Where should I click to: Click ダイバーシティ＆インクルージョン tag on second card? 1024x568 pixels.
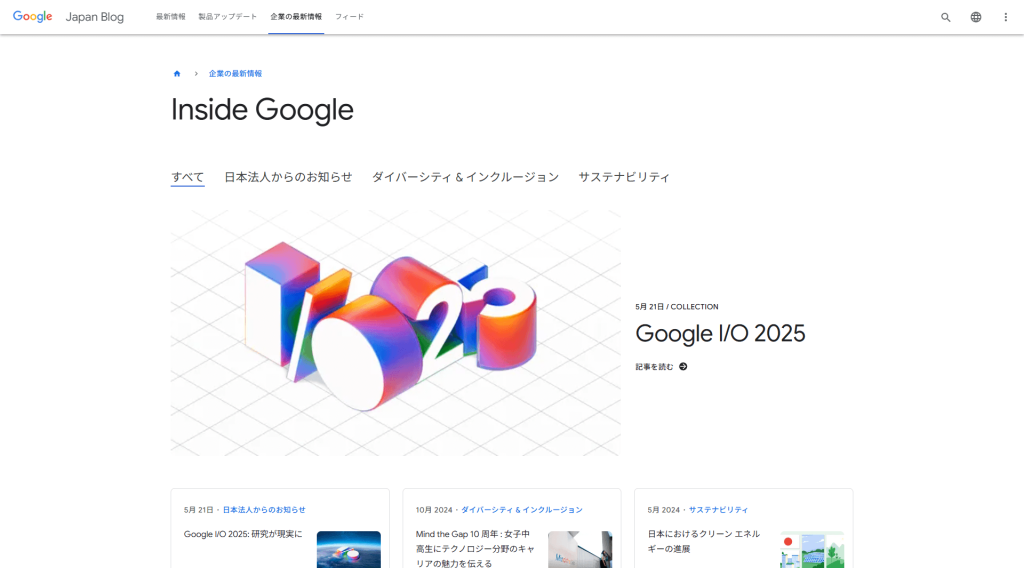(x=522, y=510)
